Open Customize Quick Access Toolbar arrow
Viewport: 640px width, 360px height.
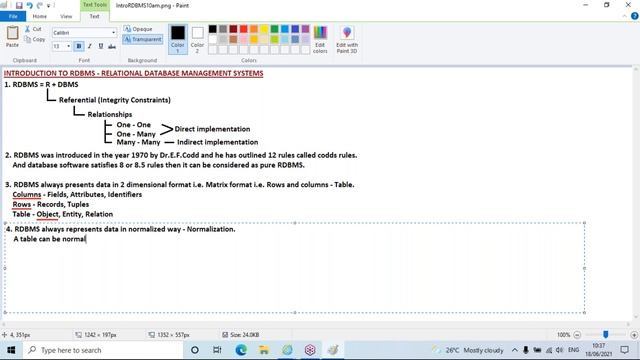click(x=49, y=6)
